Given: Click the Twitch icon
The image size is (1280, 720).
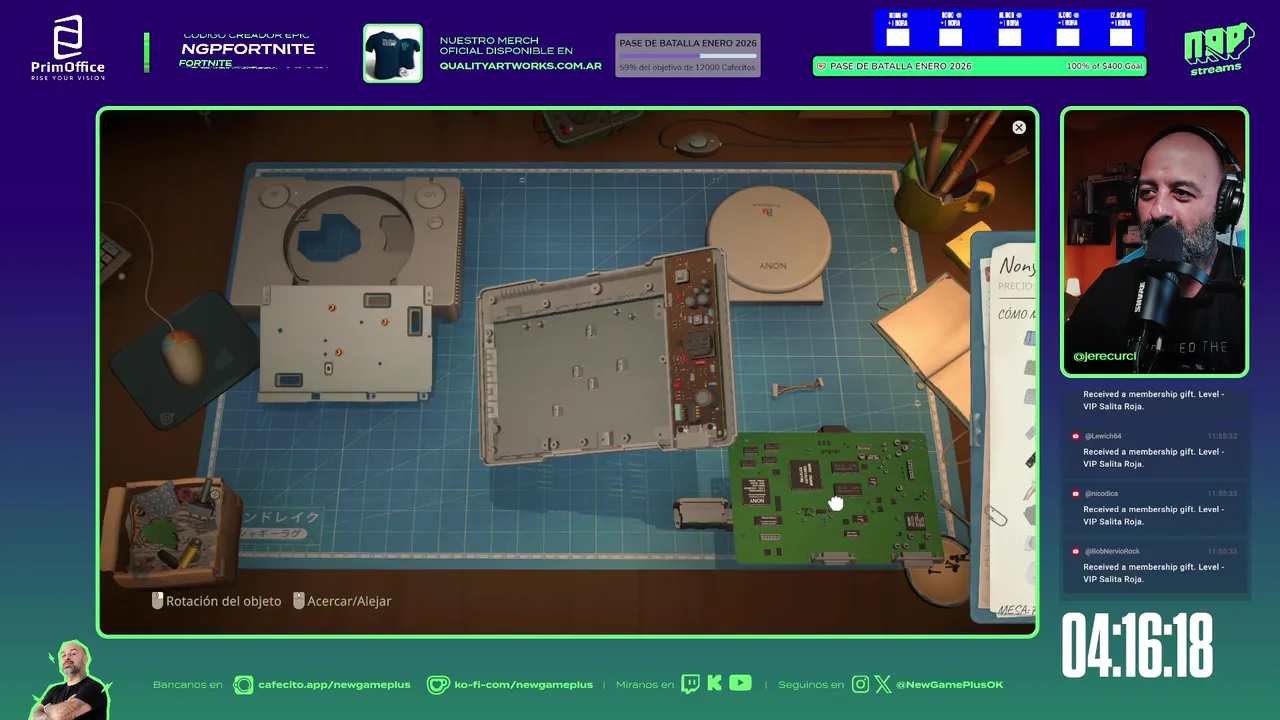Looking at the screenshot, I should [690, 684].
